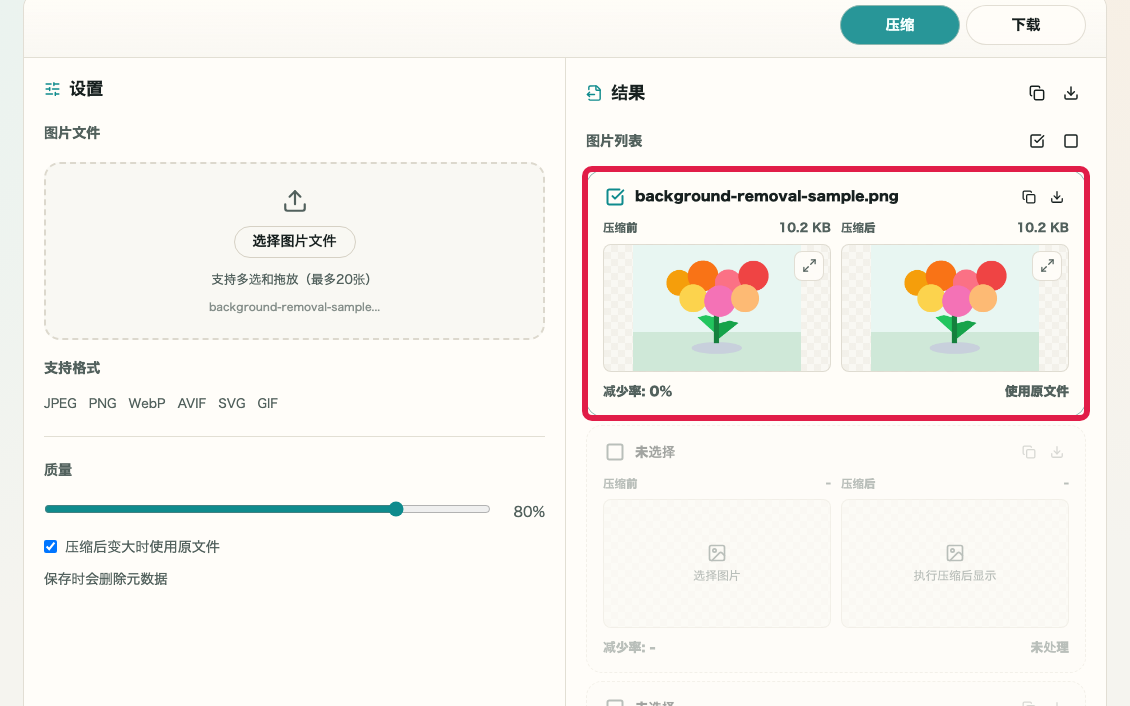Click the settings sliders icon beside 设置
The width and height of the screenshot is (1130, 706).
pyautogui.click(x=53, y=89)
